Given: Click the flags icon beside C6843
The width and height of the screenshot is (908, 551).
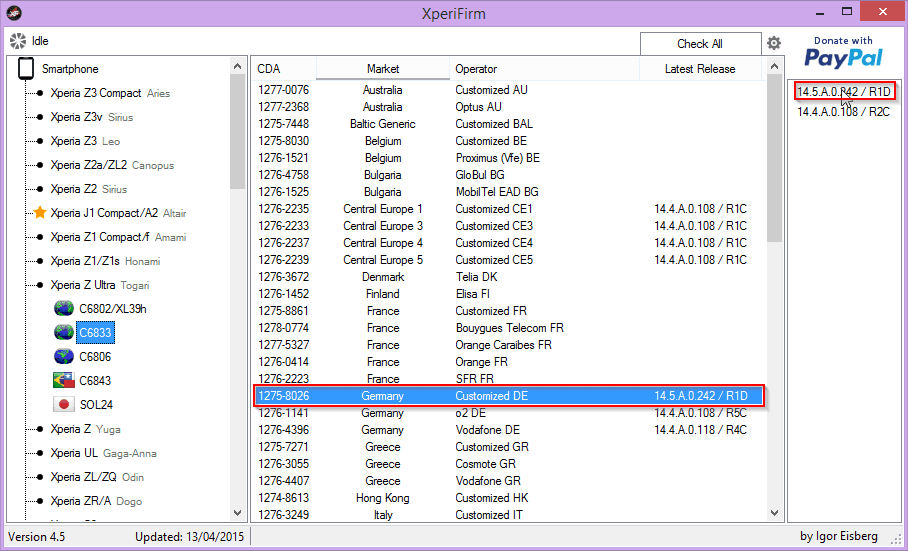Looking at the screenshot, I should [x=64, y=381].
